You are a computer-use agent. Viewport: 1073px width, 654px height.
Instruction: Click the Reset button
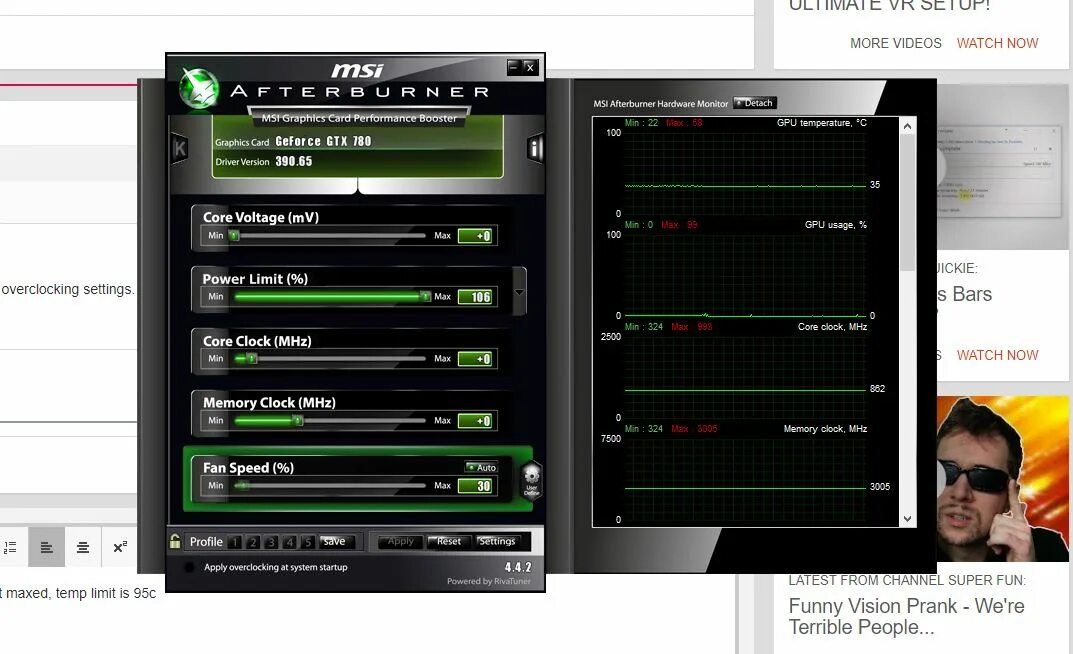[x=448, y=541]
